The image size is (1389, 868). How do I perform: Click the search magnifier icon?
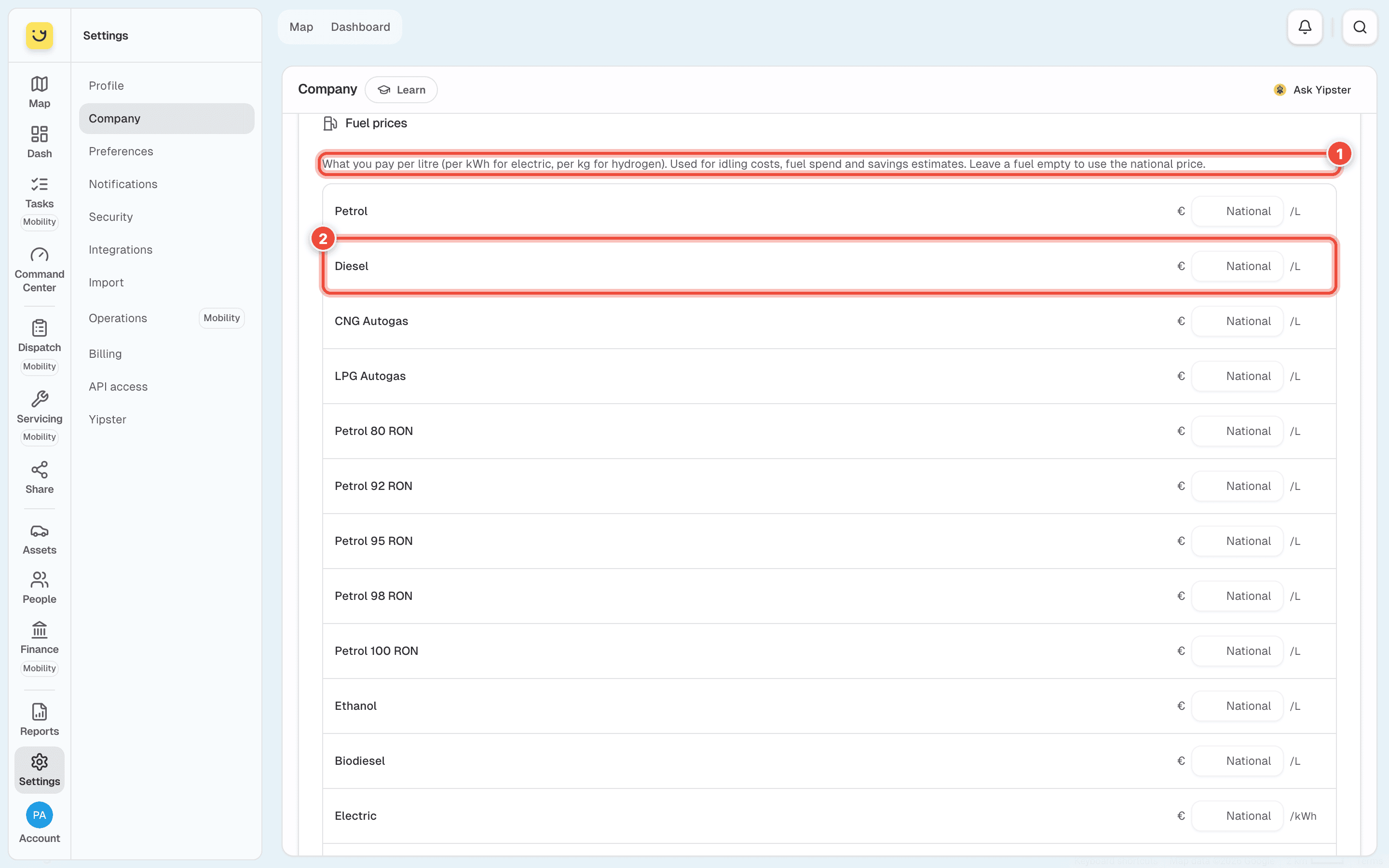[x=1360, y=27]
